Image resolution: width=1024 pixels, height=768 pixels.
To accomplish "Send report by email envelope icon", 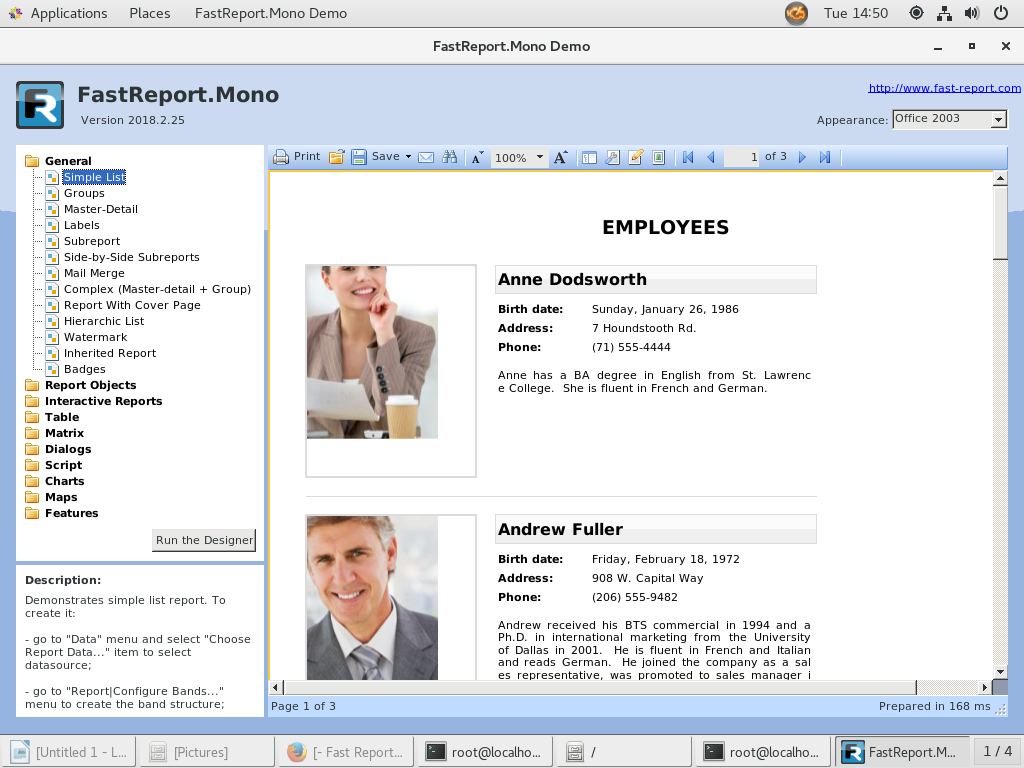I will coord(426,157).
